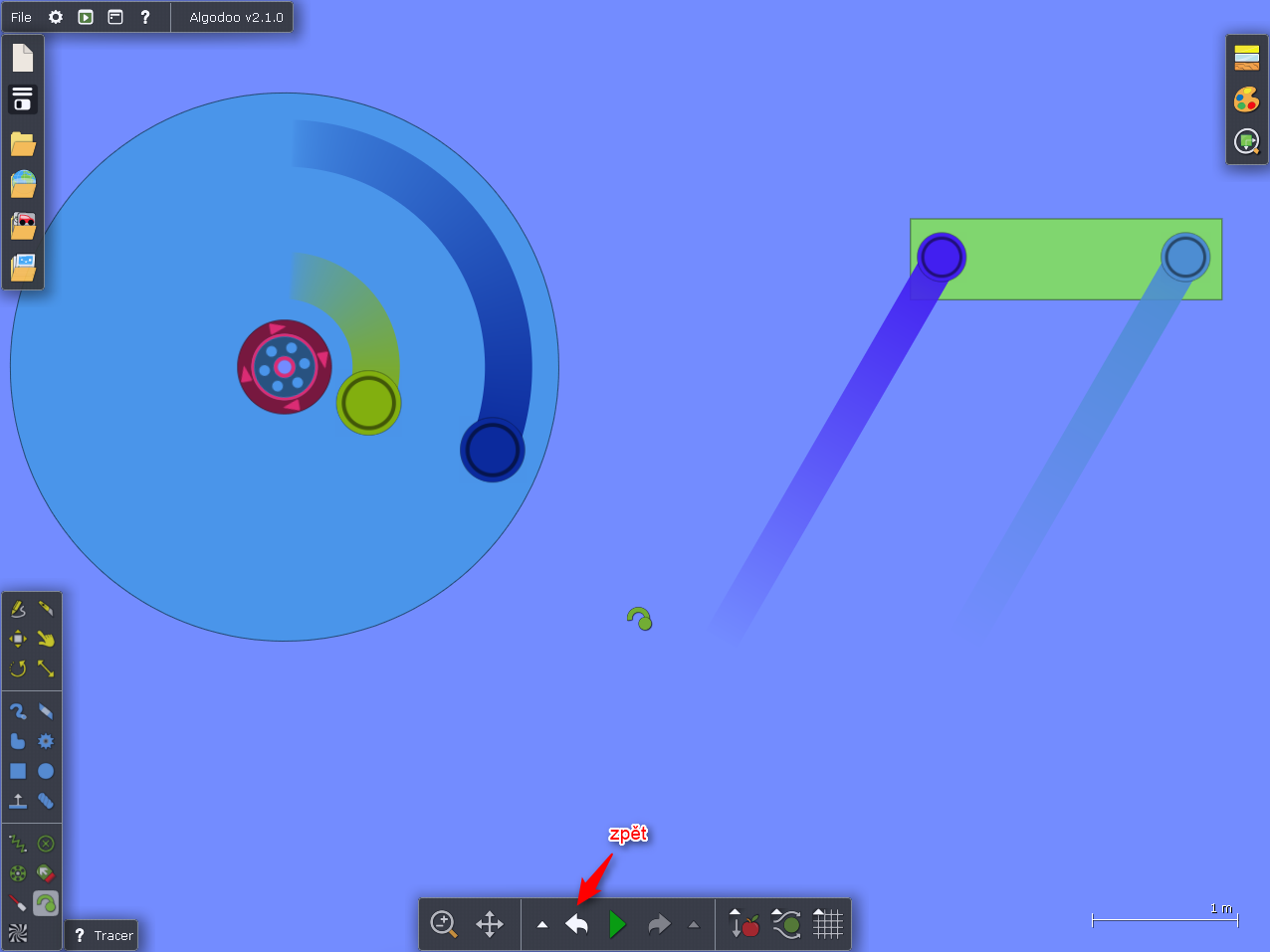
Task: Select the Gear tool in toolbox
Action: 46,741
